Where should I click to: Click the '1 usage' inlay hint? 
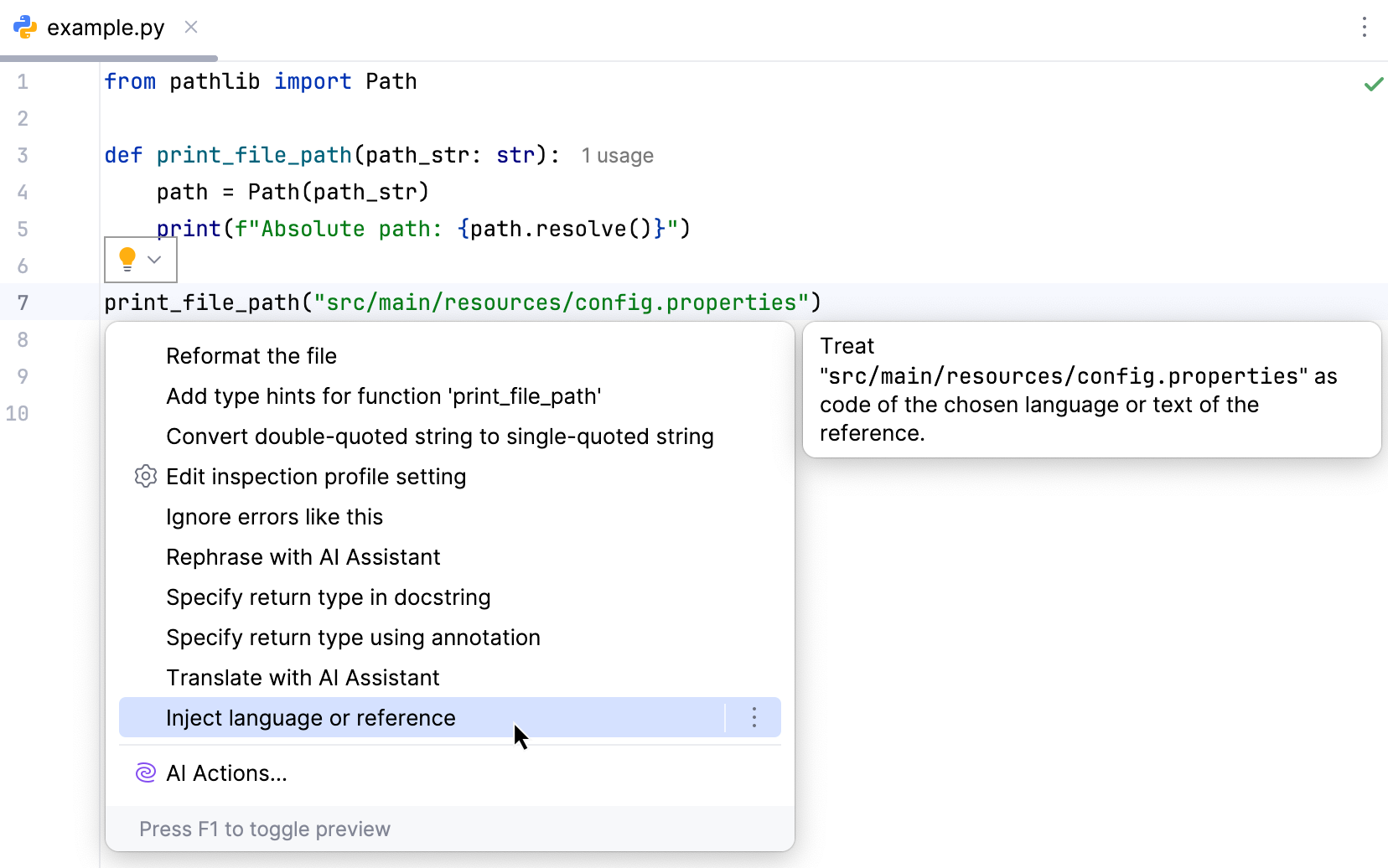point(617,155)
